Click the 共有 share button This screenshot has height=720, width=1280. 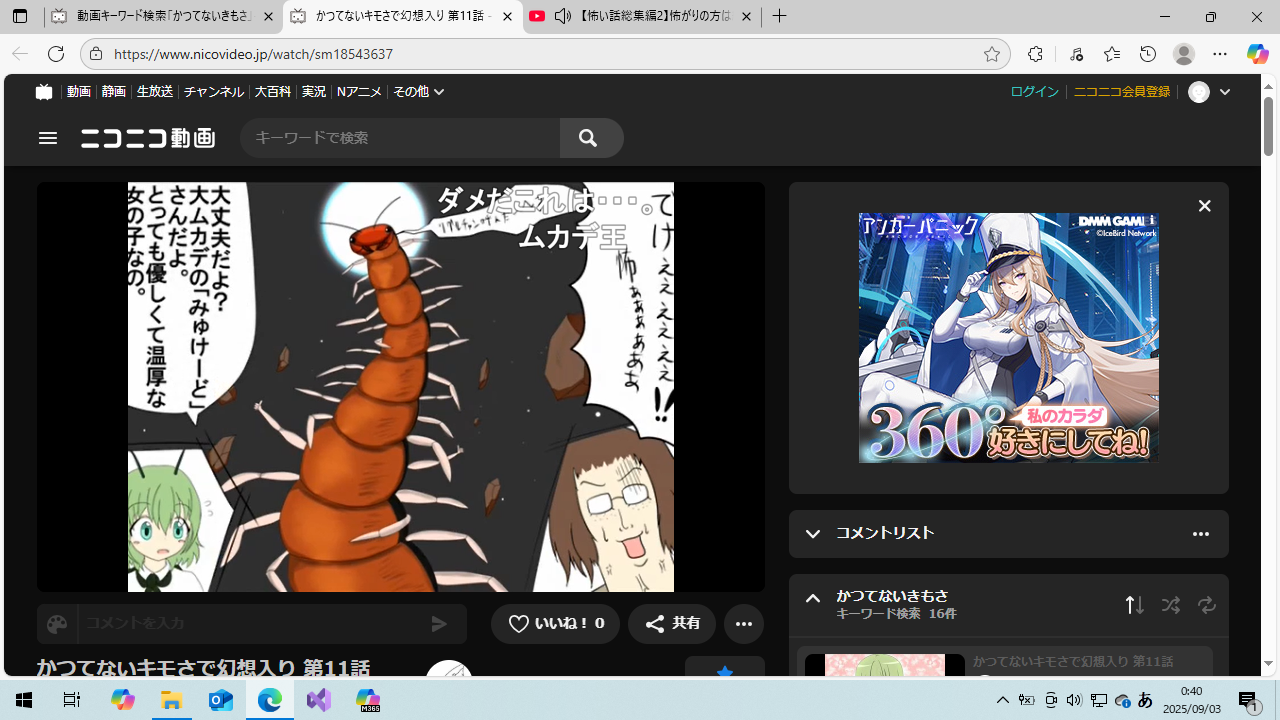pyautogui.click(x=672, y=624)
